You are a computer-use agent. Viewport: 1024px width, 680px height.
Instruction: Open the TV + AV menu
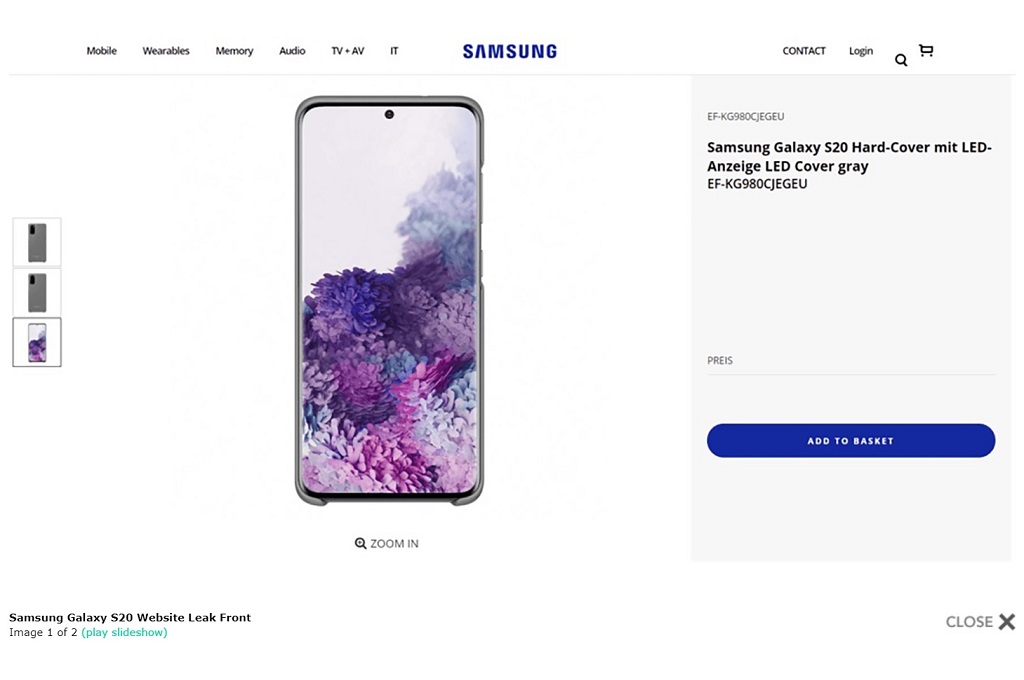pos(348,51)
